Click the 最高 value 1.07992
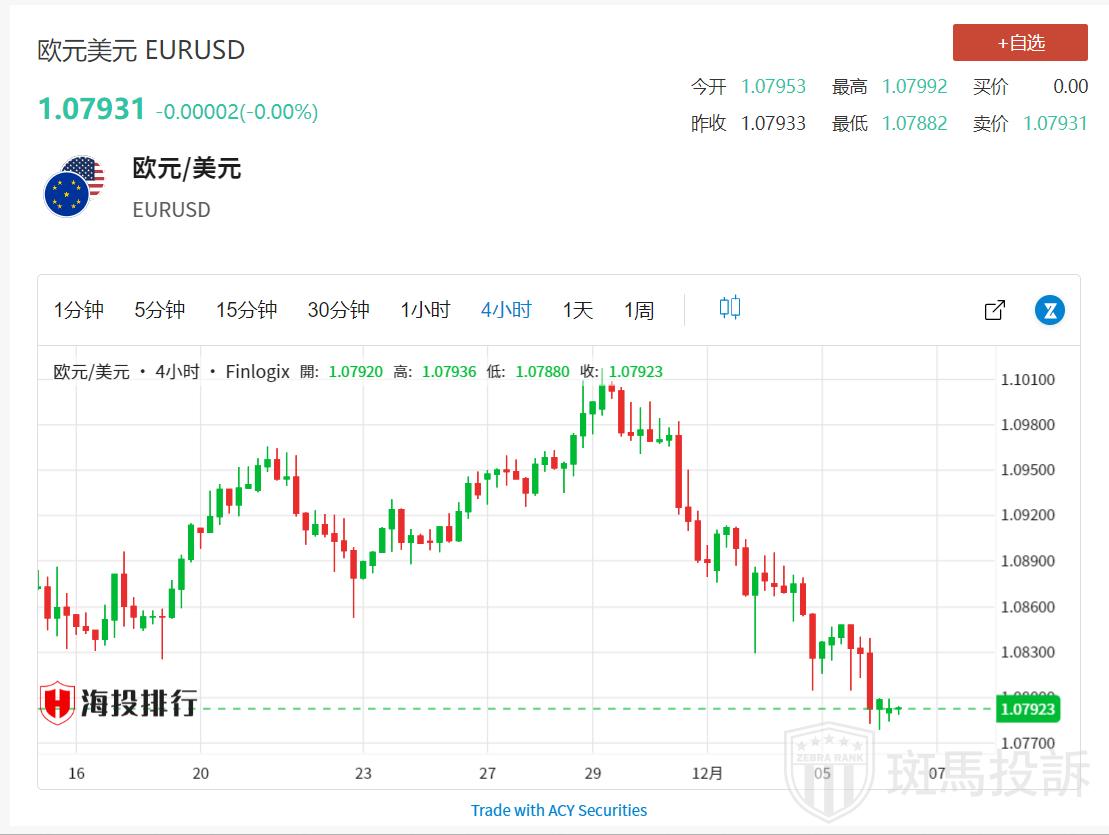The image size is (1109, 835). tap(915, 86)
